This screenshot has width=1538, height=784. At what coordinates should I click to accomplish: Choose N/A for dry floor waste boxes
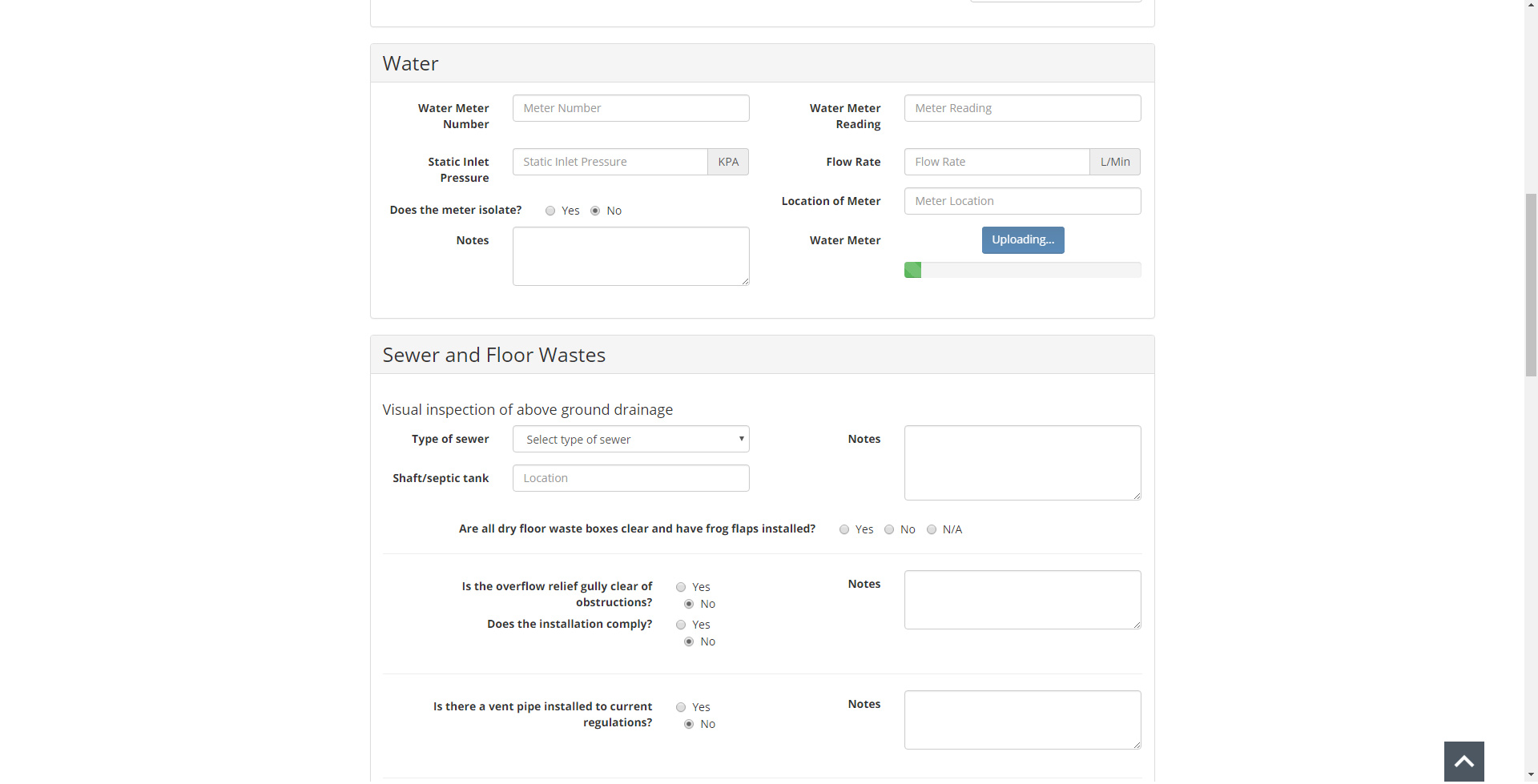[932, 530]
